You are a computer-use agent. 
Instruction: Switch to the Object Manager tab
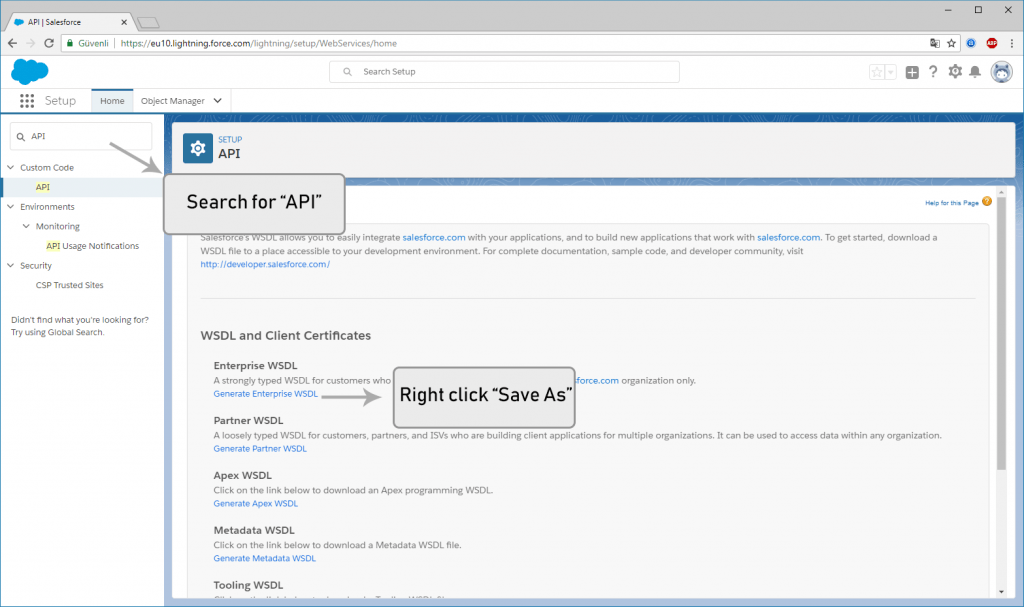coord(172,101)
